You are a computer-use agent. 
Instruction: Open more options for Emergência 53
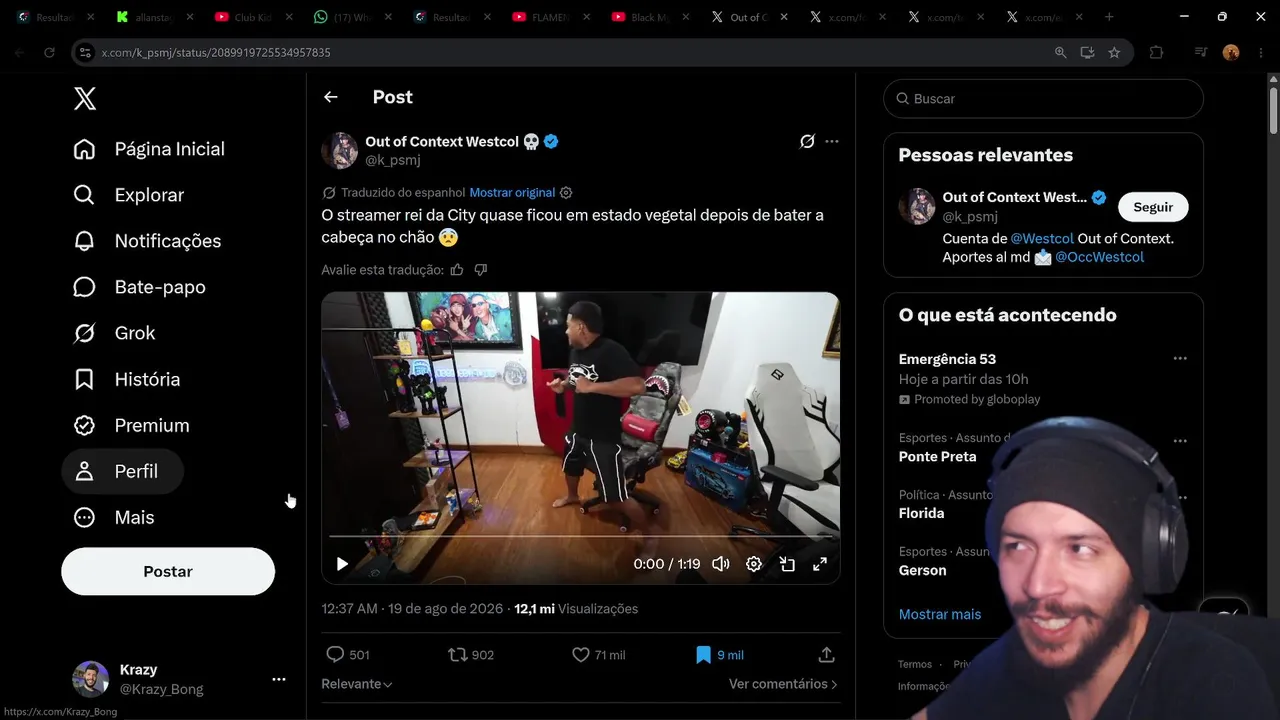tap(1180, 358)
